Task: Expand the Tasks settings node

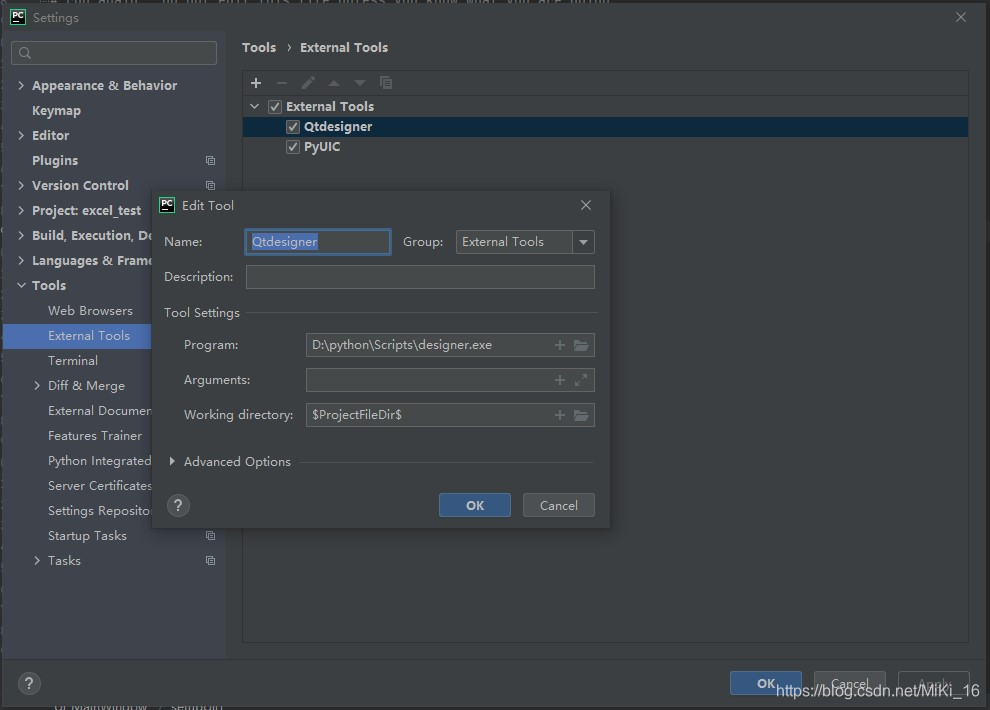Action: pyautogui.click(x=37, y=560)
